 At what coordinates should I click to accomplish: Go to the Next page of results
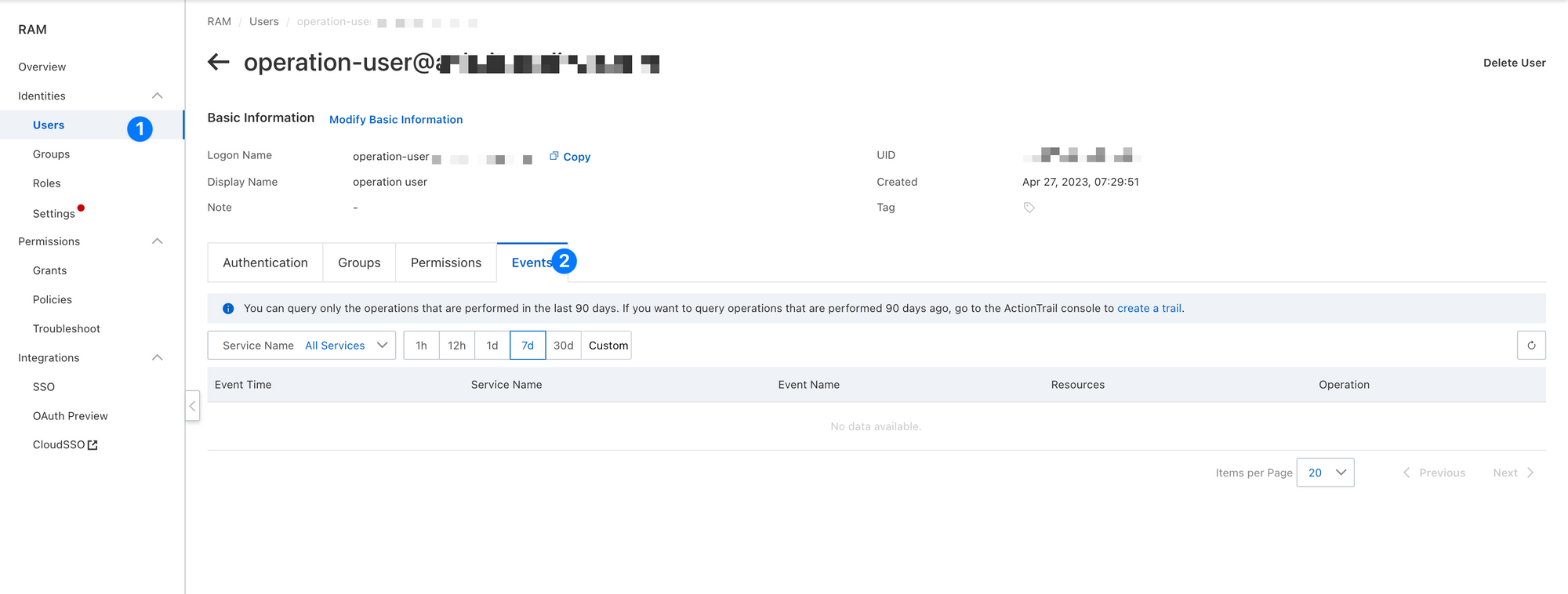1513,473
